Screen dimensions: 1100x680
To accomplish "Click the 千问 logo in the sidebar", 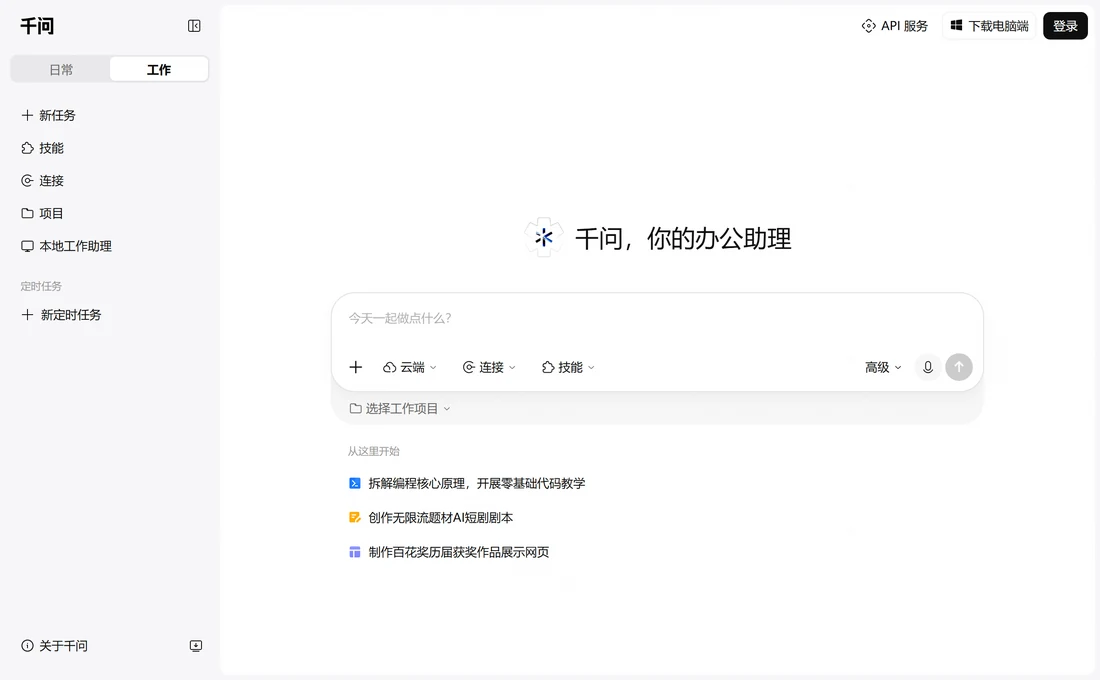I will [x=37, y=26].
